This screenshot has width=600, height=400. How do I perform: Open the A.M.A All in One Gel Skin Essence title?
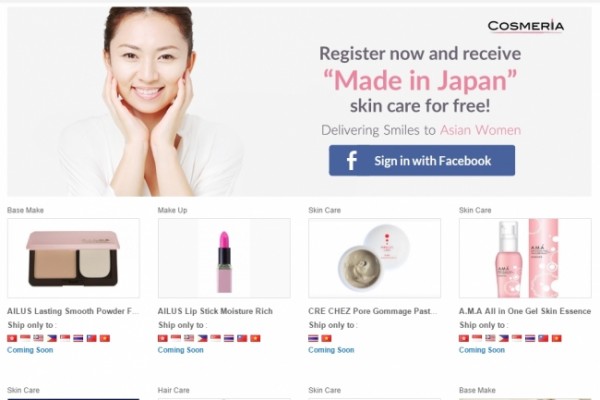(525, 311)
